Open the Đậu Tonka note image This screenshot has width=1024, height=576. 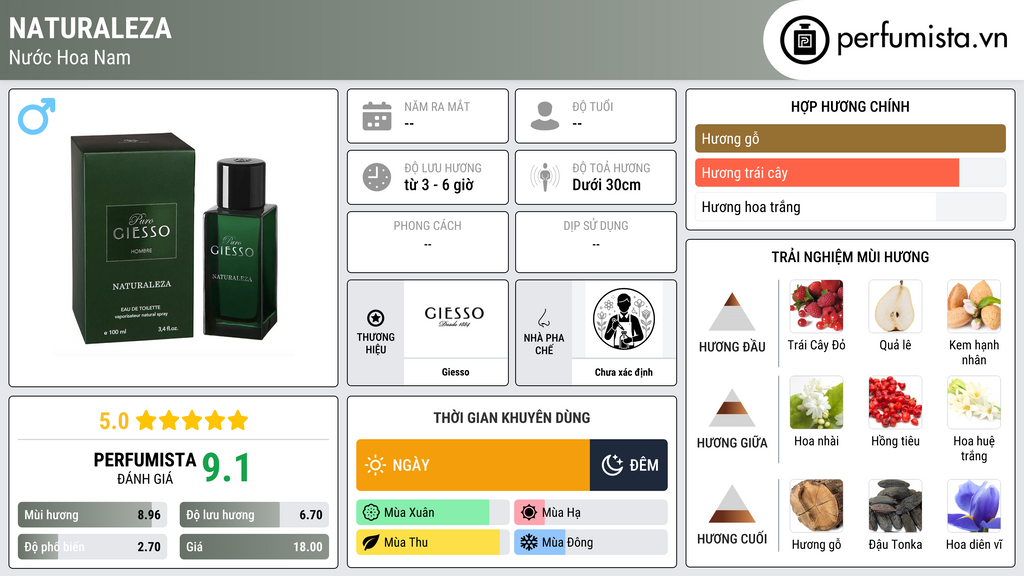tap(895, 505)
